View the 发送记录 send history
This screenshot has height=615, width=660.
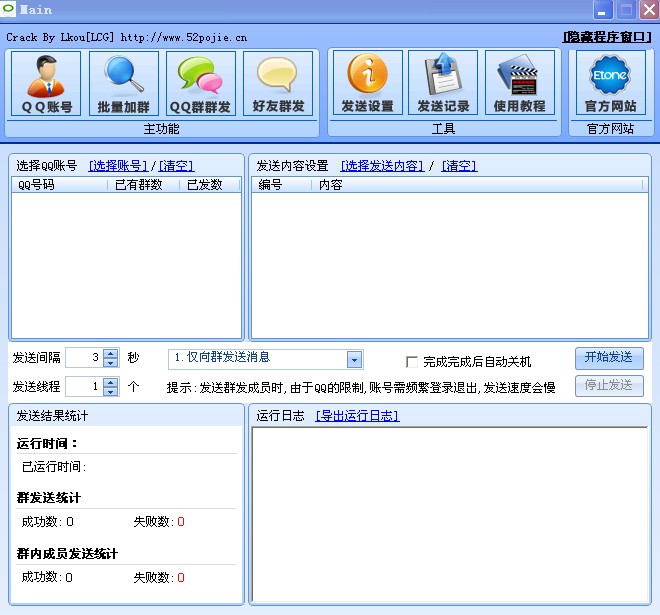tap(443, 83)
